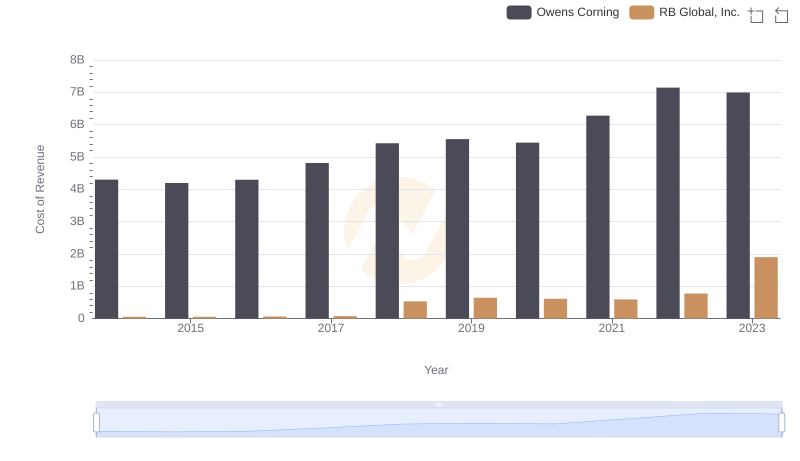
Task: Click the Owens Corning bar for 2015
Action: click(177, 251)
